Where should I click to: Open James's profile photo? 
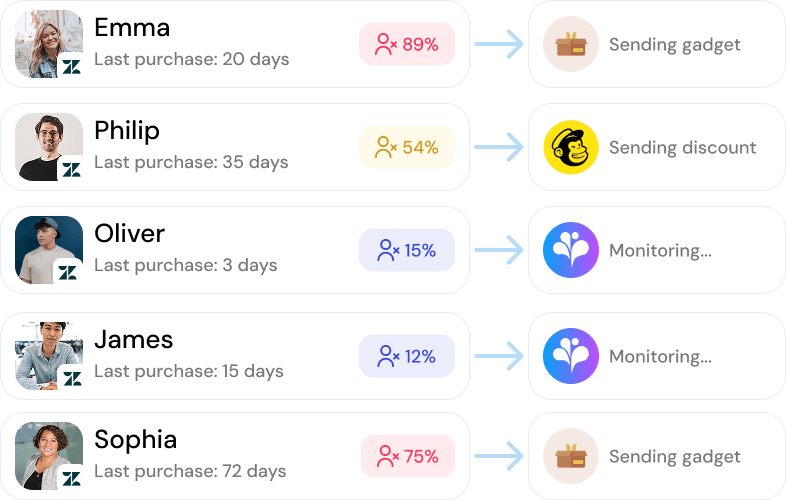pos(45,351)
